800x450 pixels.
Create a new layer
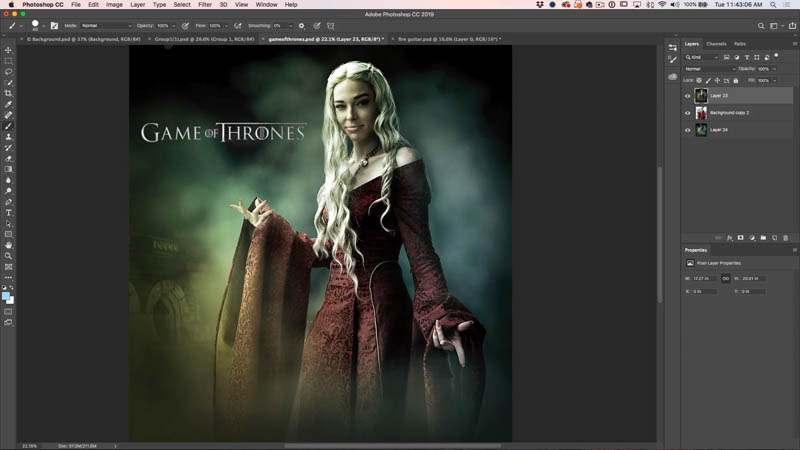774,238
